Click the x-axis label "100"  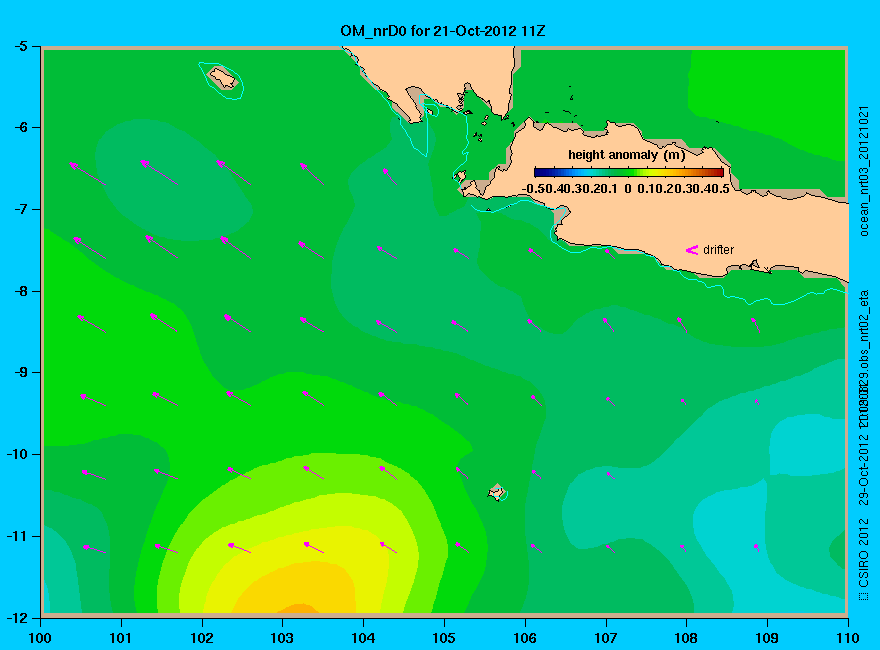click(40, 638)
